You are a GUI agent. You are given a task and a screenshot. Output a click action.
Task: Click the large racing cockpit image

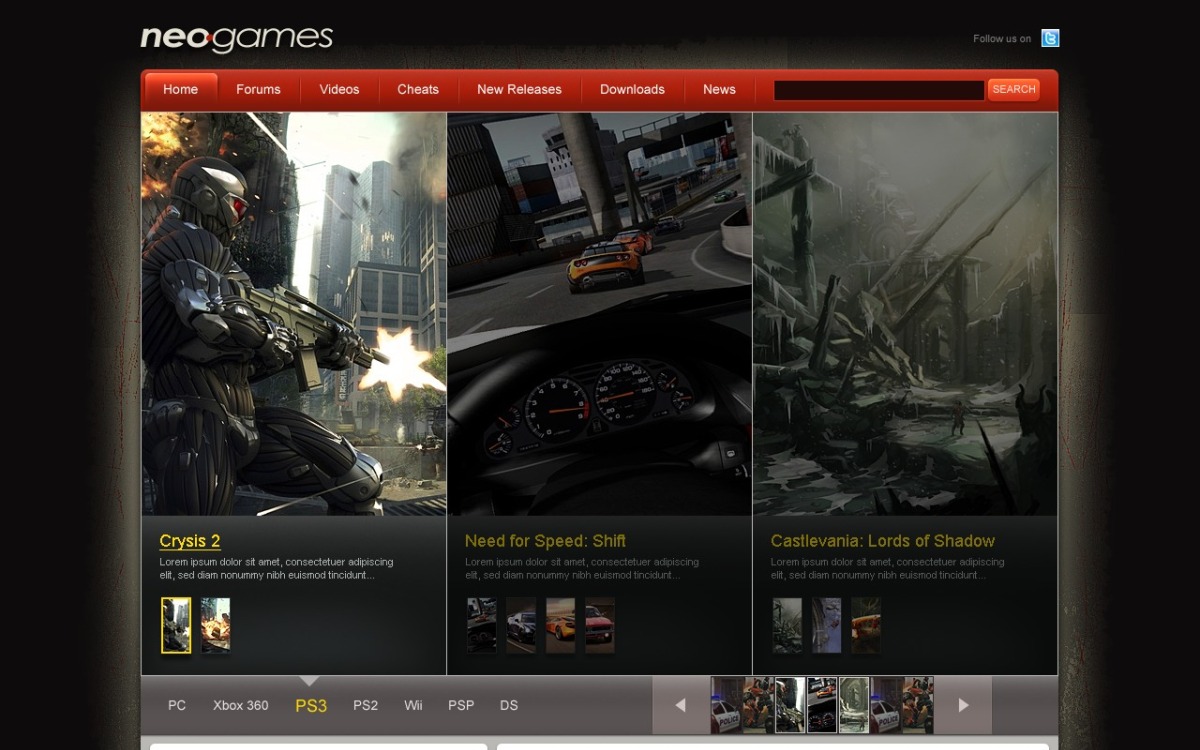600,314
